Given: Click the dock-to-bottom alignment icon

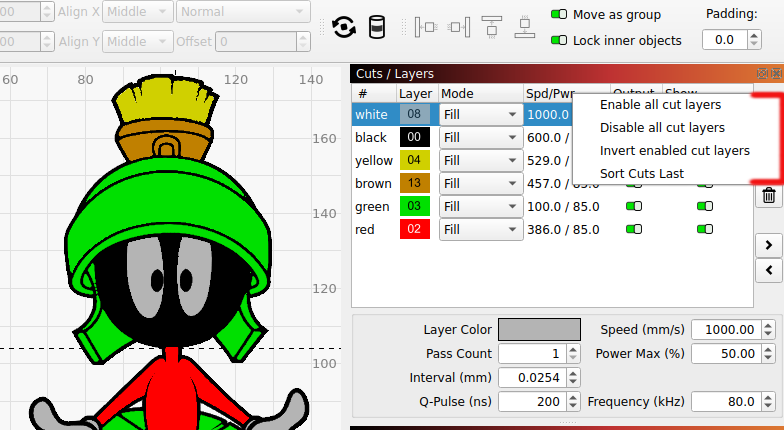Looking at the screenshot, I should point(525,27).
